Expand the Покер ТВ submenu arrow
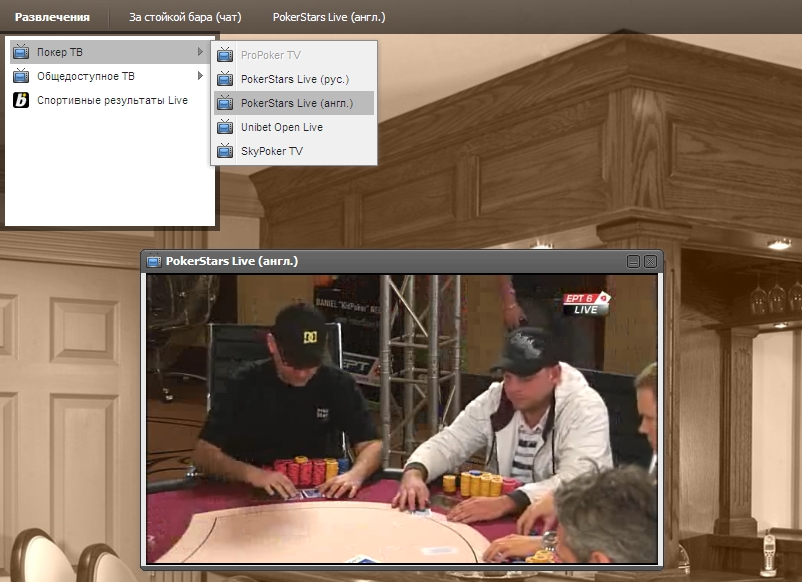Viewport: 802px width, 582px height. (200, 52)
